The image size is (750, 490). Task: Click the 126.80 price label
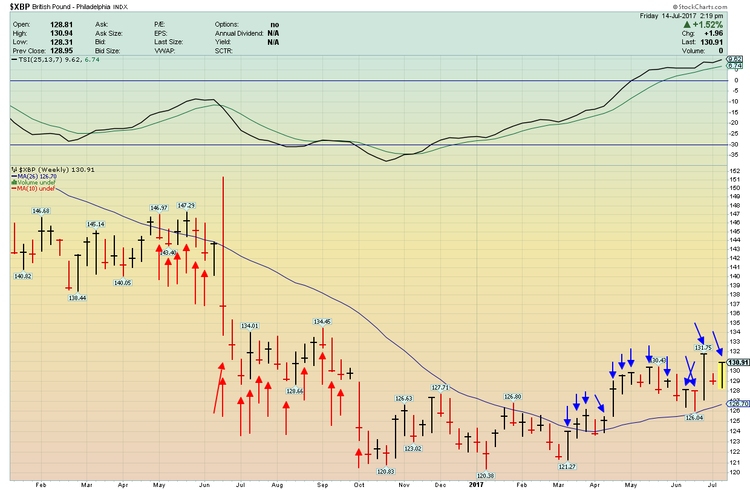click(x=512, y=397)
